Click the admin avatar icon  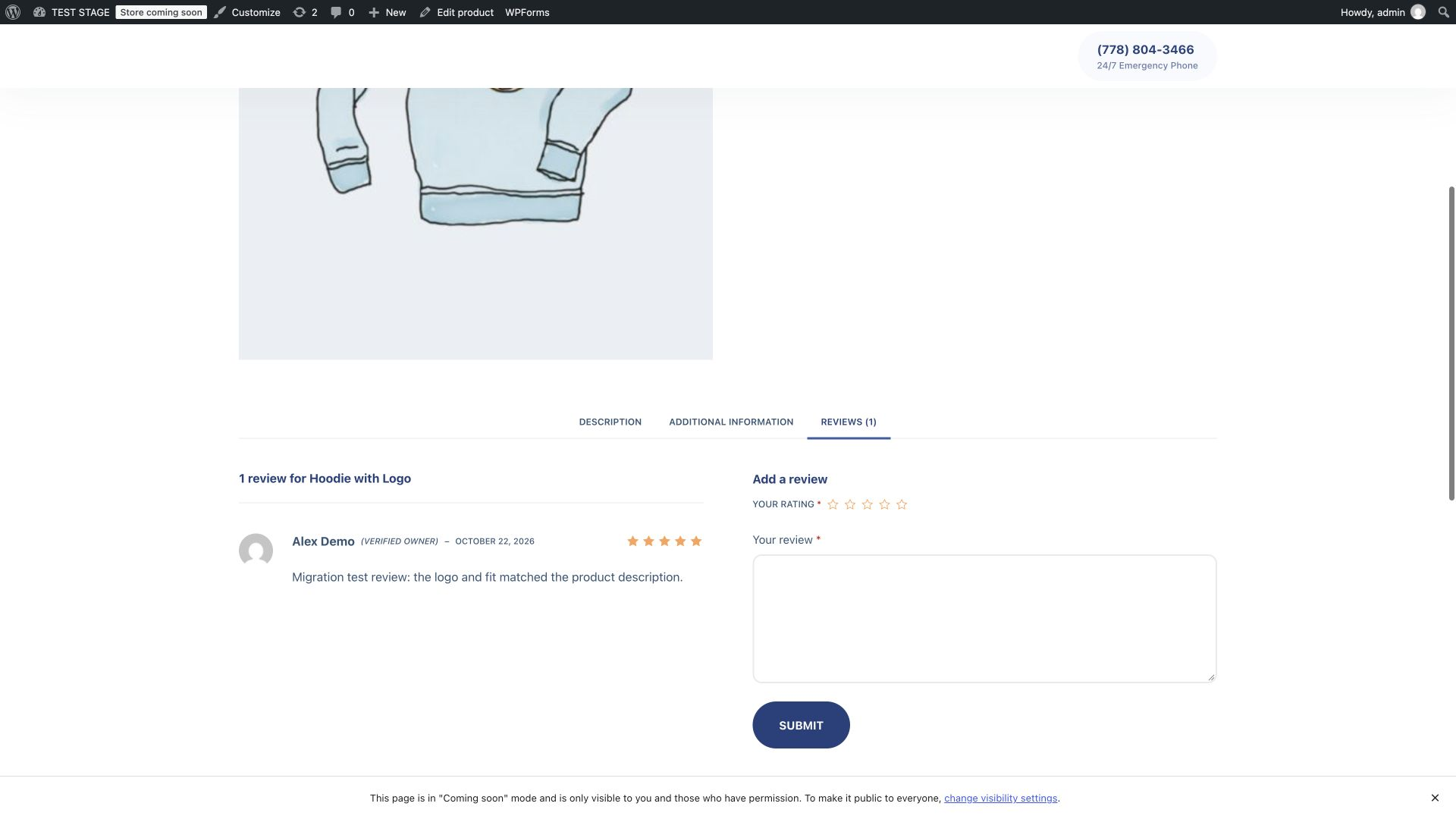pyautogui.click(x=1418, y=12)
